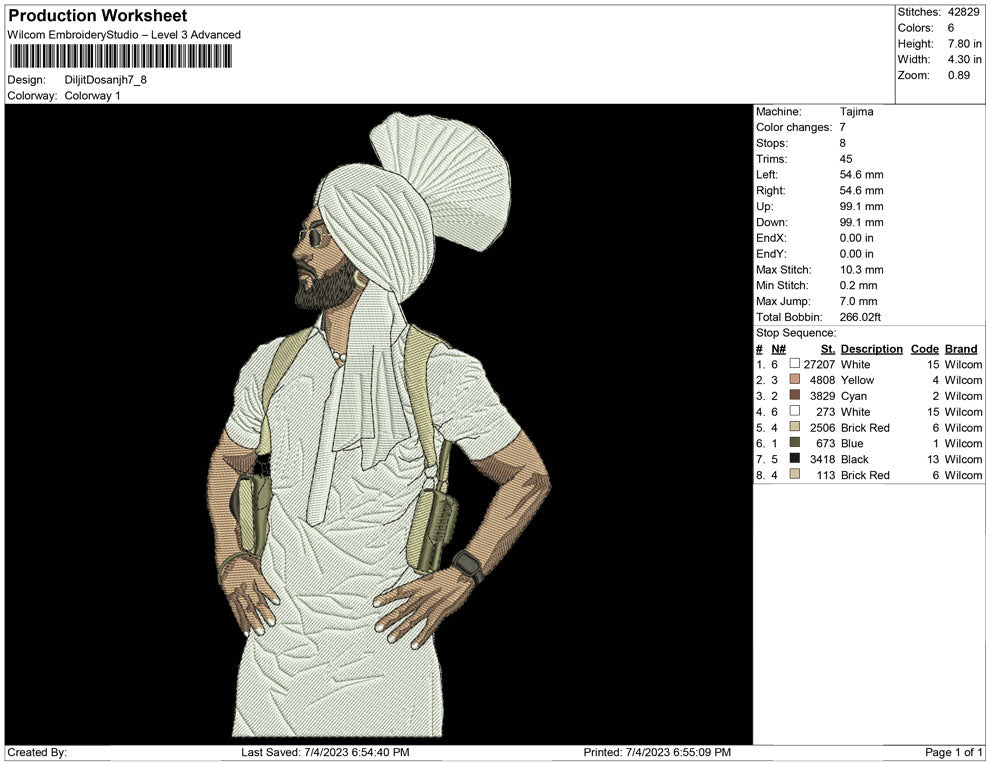This screenshot has height=762, width=990.
Task: Click the 'Description' column header
Action: click(x=871, y=348)
